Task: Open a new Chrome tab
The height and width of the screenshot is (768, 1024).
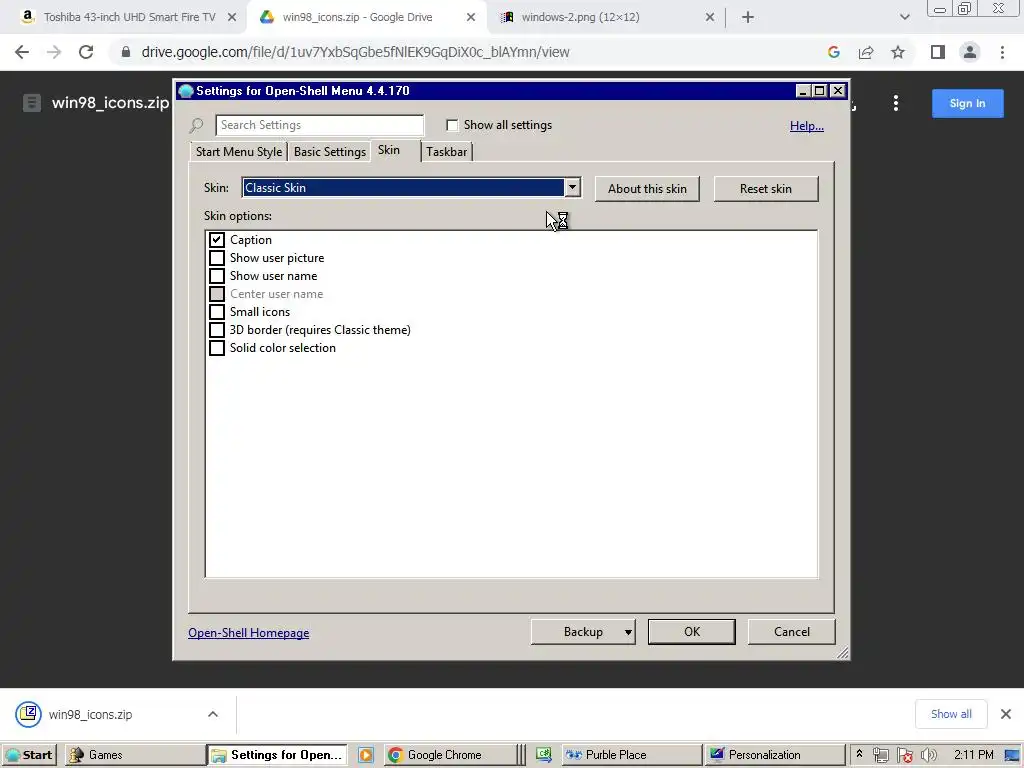Action: coord(748,17)
